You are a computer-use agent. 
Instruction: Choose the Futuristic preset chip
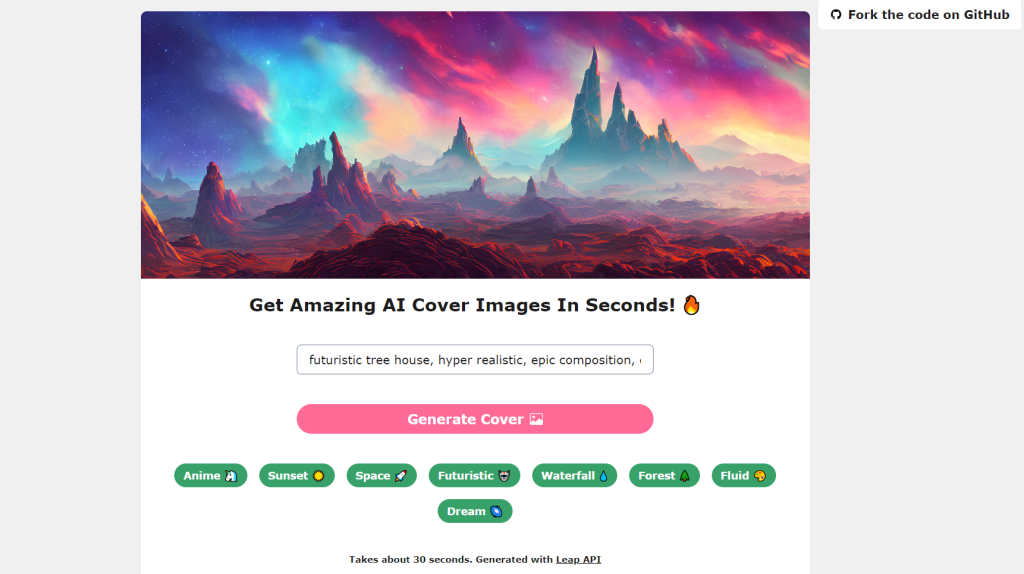tap(474, 475)
